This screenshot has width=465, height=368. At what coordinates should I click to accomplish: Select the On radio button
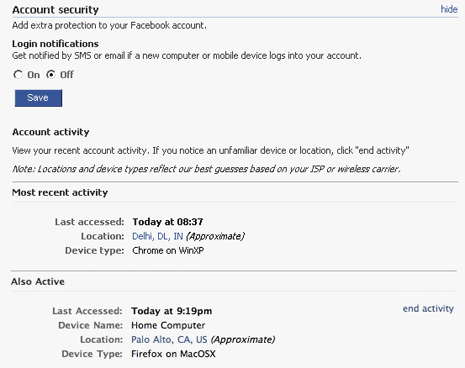[18, 74]
